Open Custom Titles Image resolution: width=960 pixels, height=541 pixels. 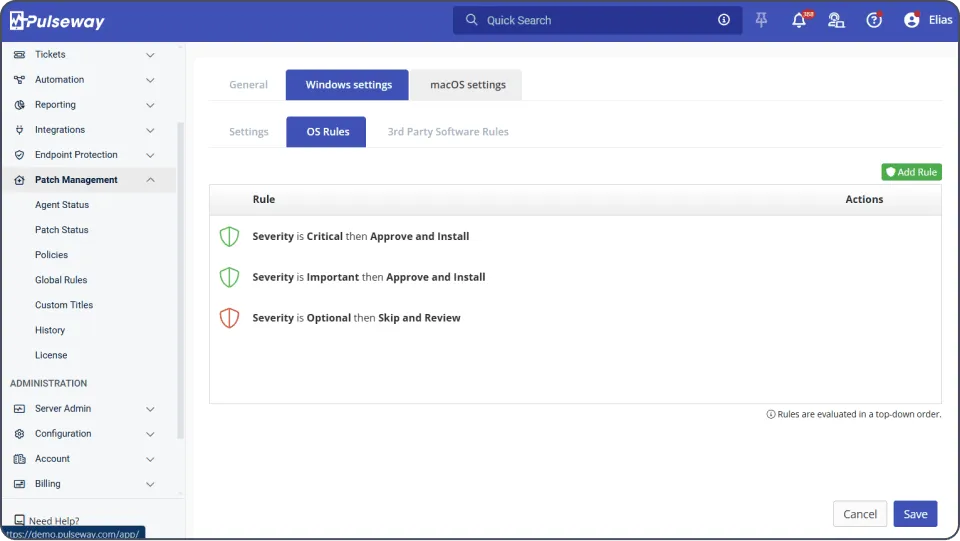point(64,305)
